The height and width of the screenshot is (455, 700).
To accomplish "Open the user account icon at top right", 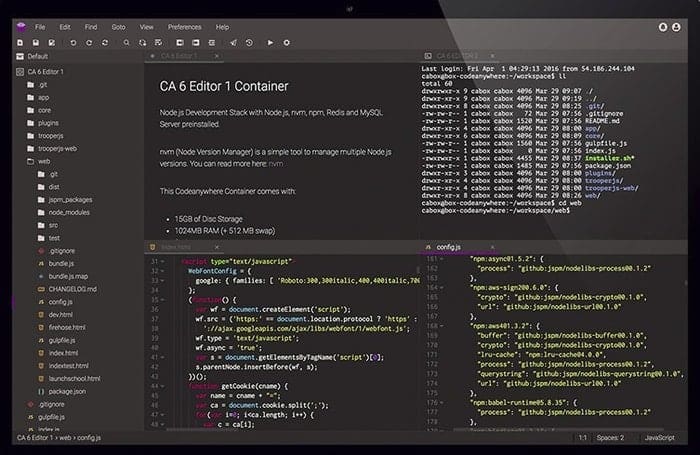I will [x=676, y=27].
